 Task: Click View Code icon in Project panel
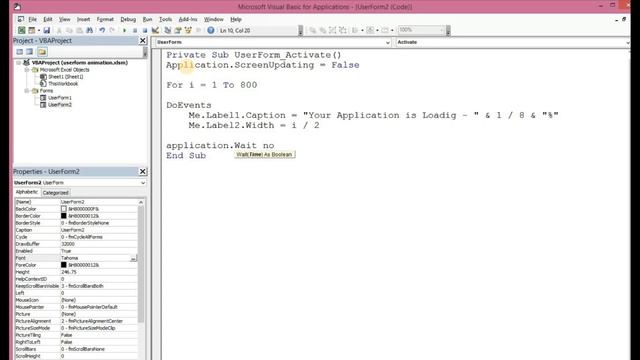click(20, 52)
